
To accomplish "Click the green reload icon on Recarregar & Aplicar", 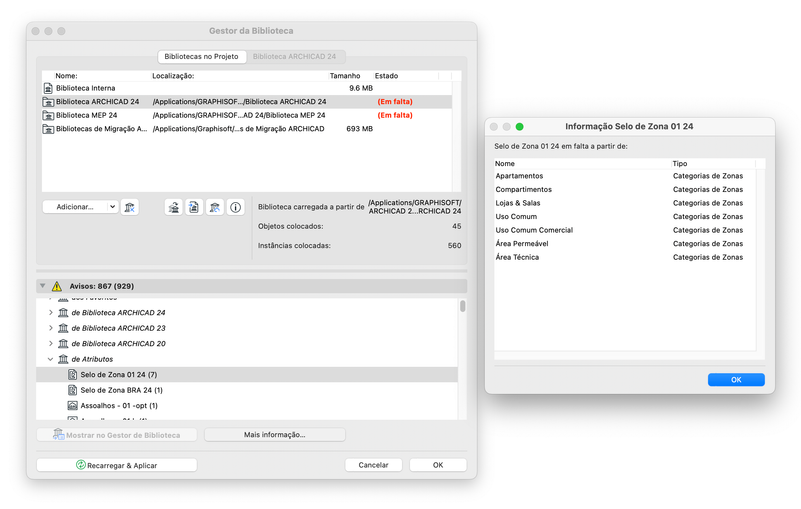I will (x=80, y=465).
